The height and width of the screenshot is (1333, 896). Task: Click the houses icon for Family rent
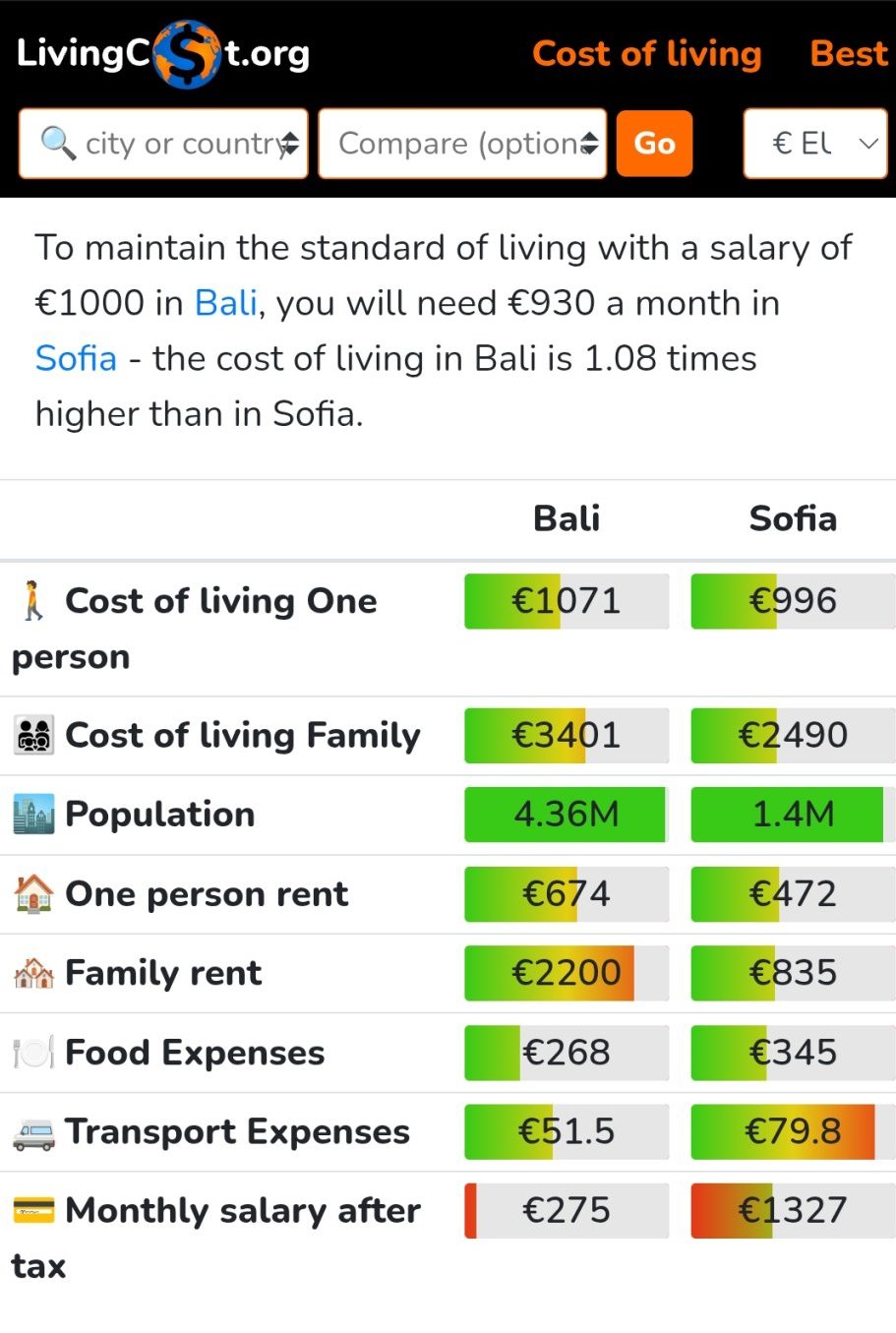coord(33,973)
